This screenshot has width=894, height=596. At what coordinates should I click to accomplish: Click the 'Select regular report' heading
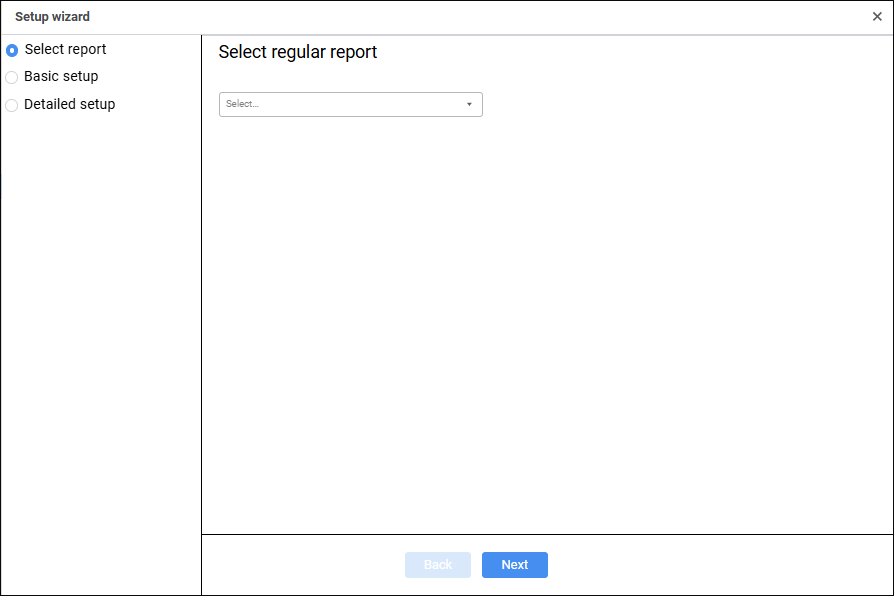[298, 52]
